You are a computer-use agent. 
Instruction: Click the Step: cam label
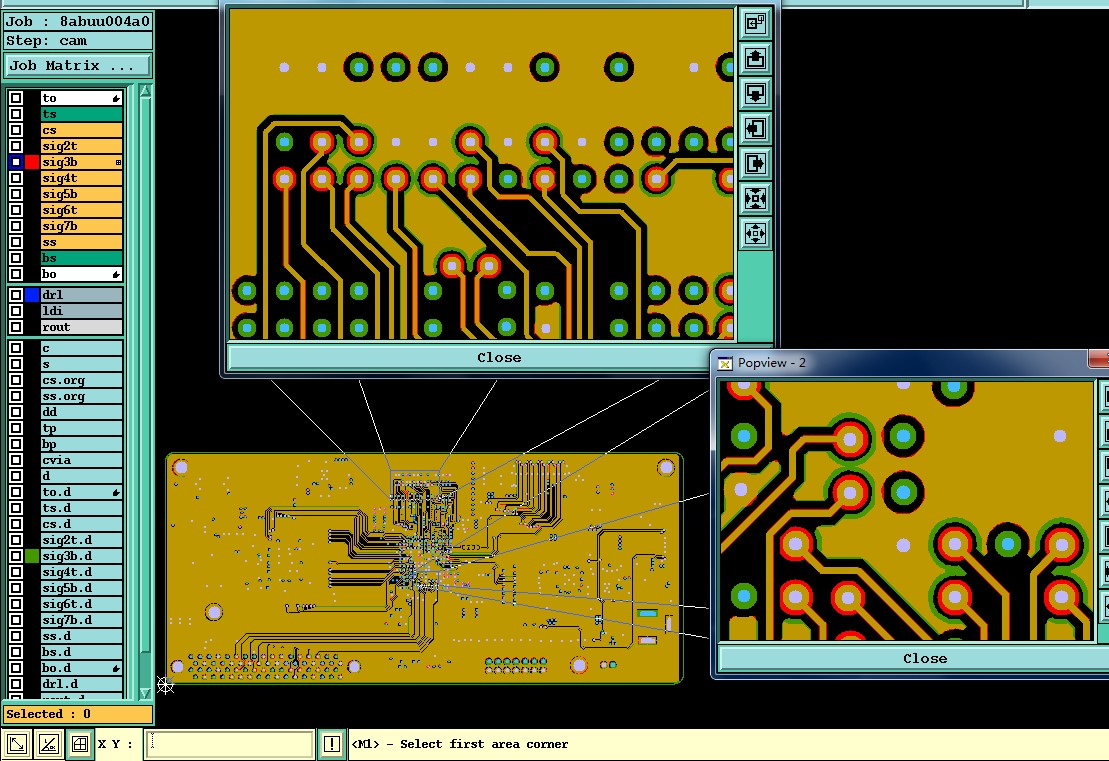coord(78,40)
